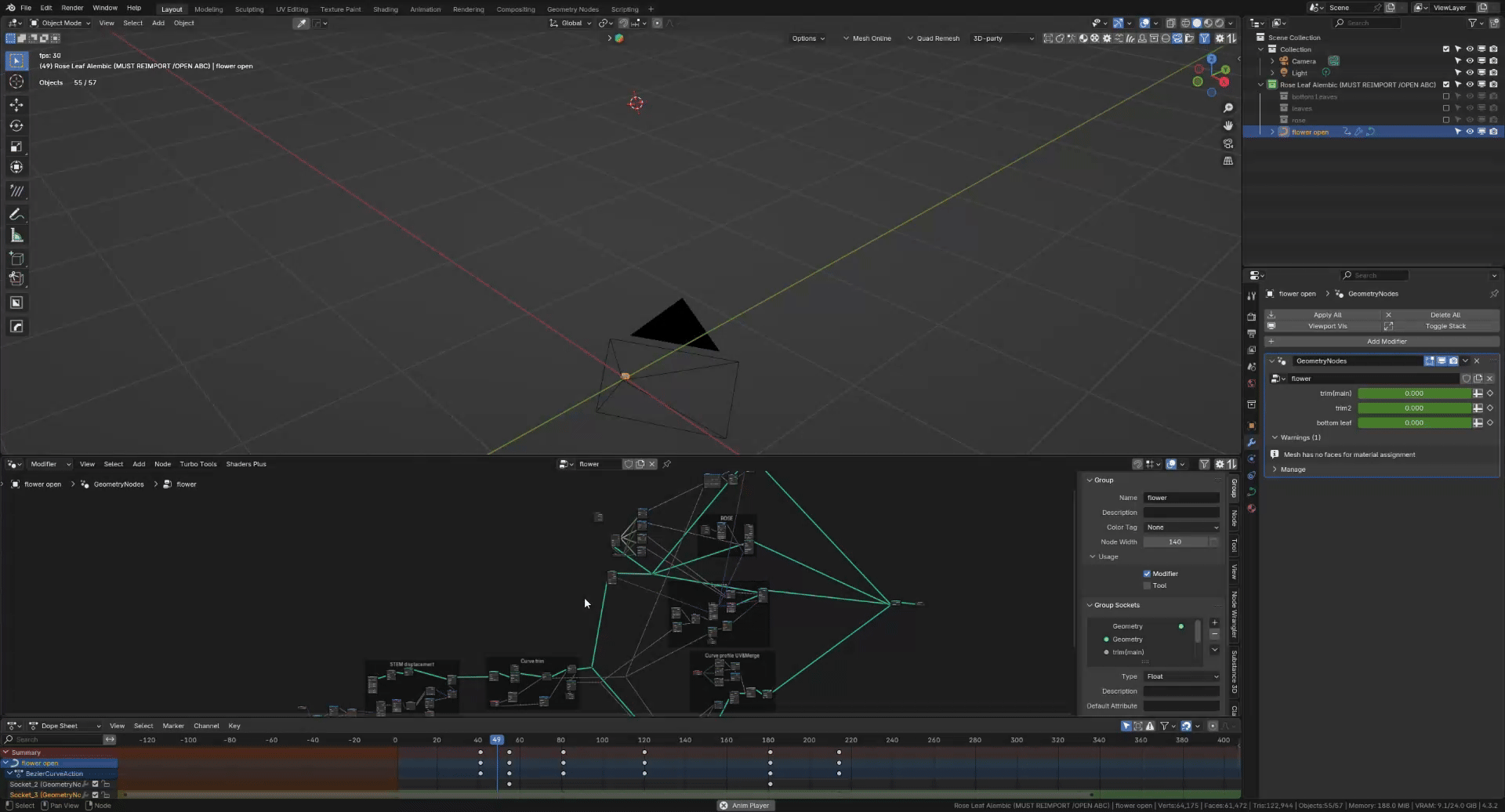This screenshot has height=812, width=1505.
Task: Enable the rose collection checkbox
Action: click(x=1446, y=120)
